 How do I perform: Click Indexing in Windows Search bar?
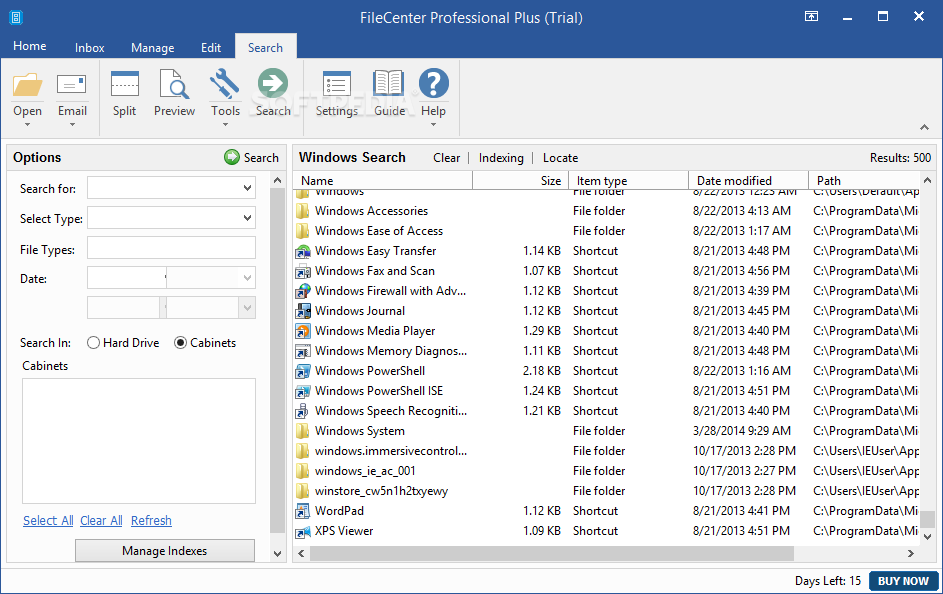tap(501, 158)
